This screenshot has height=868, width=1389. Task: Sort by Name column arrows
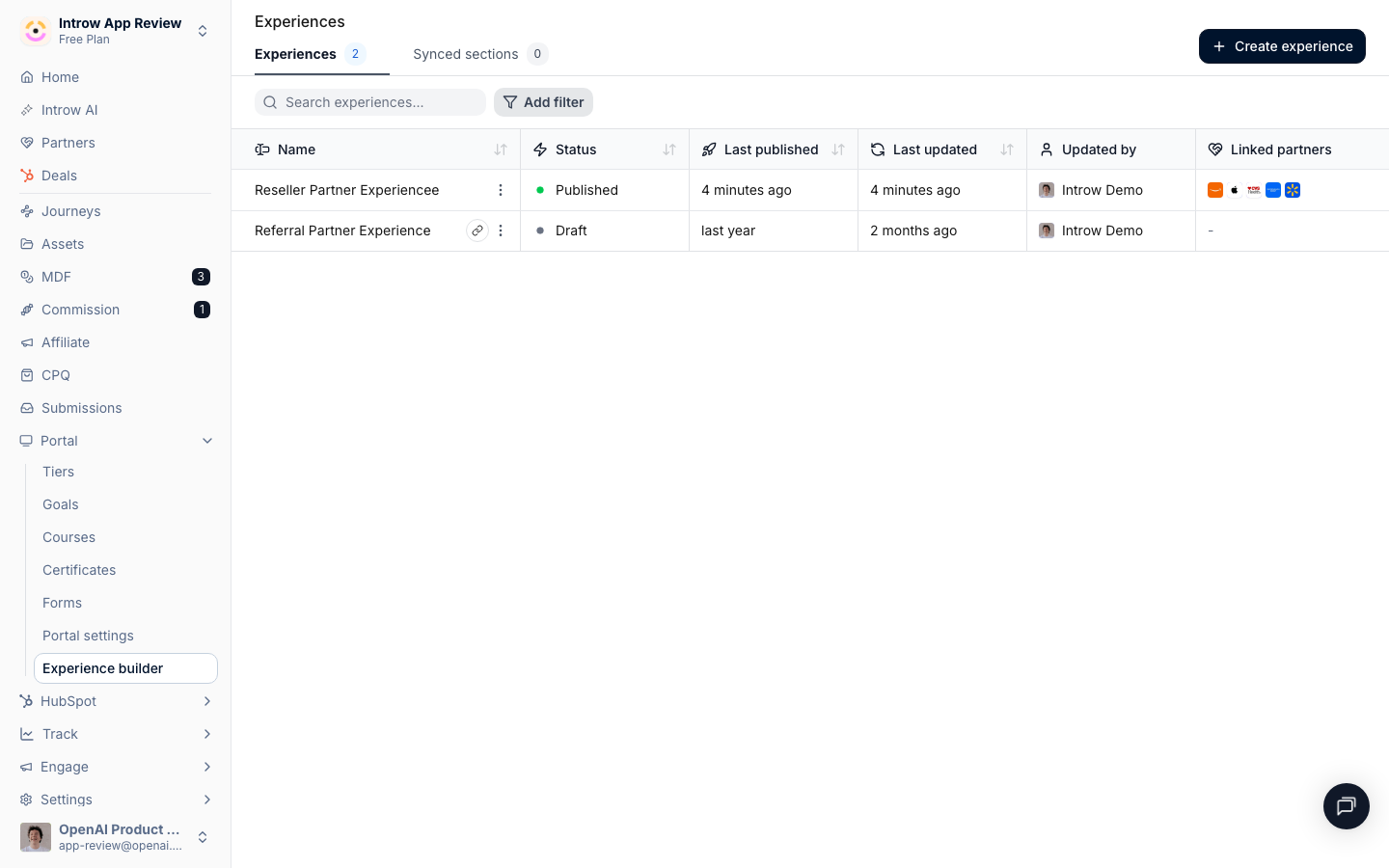tap(500, 149)
